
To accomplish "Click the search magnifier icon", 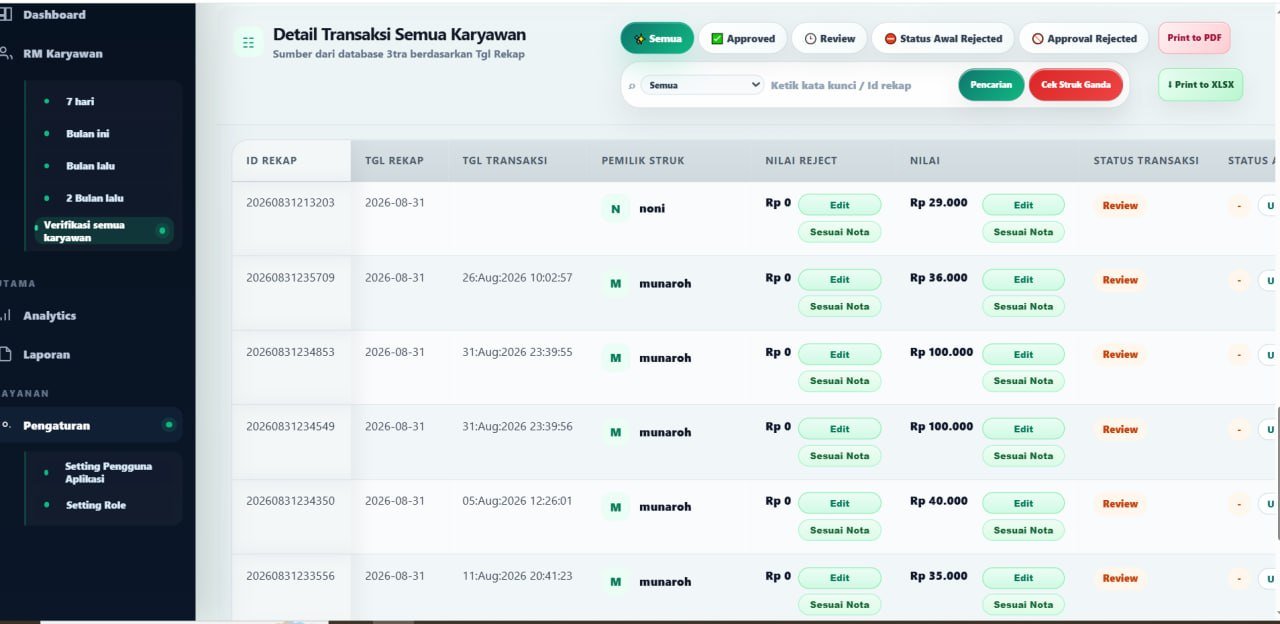I will tap(632, 86).
